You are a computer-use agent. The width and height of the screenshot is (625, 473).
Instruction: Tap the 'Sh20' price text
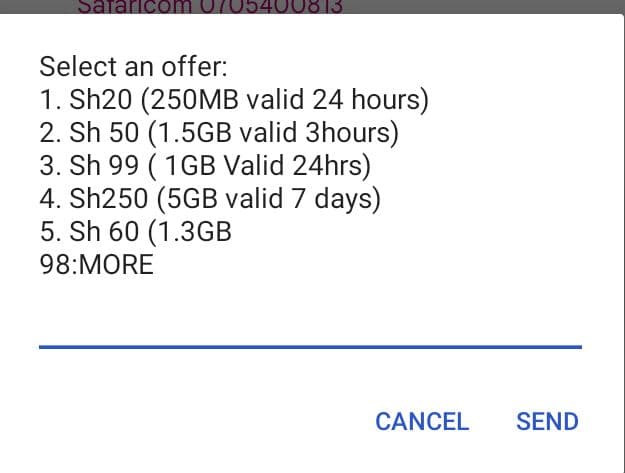coord(95,101)
